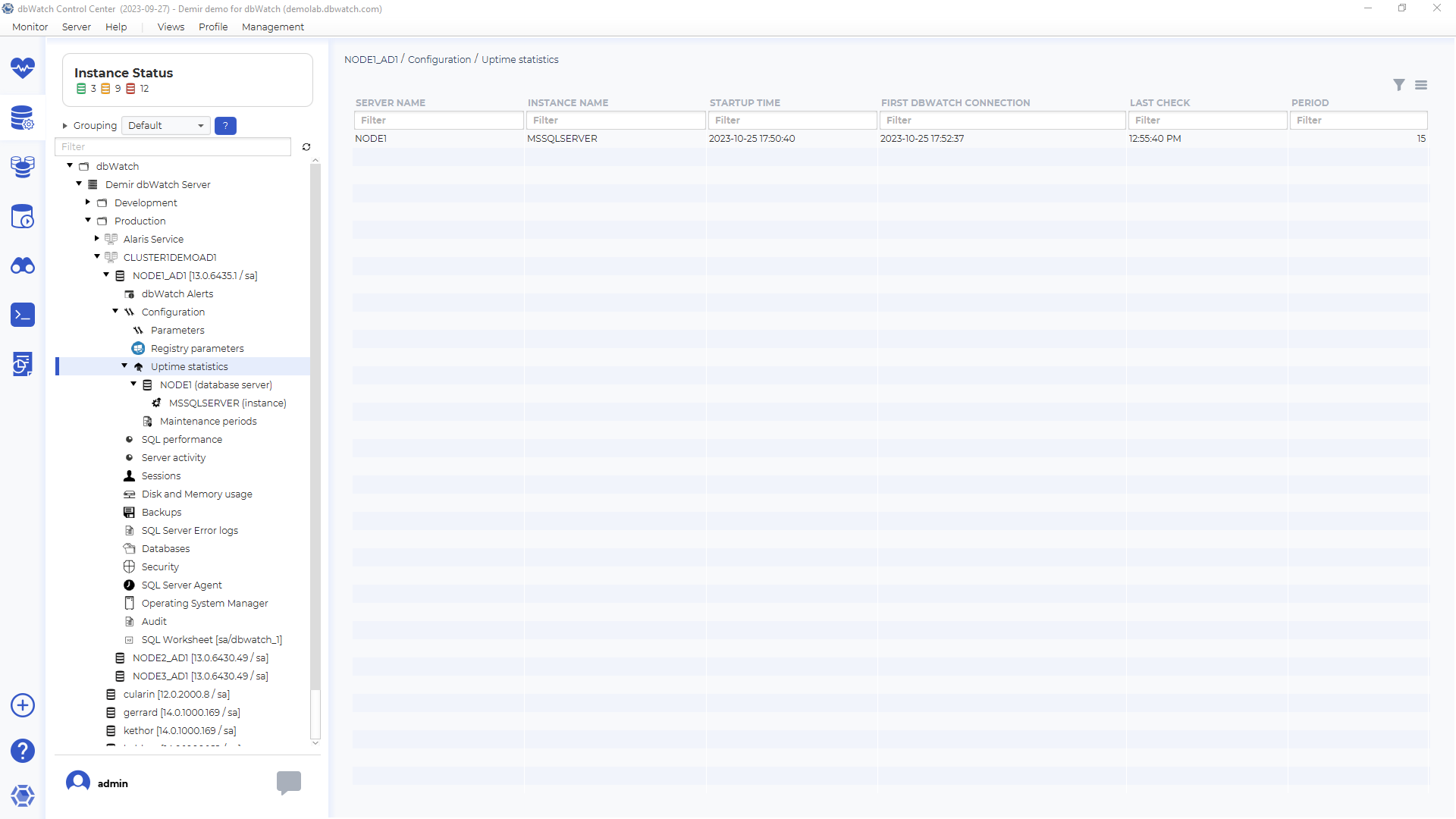Viewport: 1456px width, 819px height.
Task: Open the Management menu
Action: [x=272, y=27]
